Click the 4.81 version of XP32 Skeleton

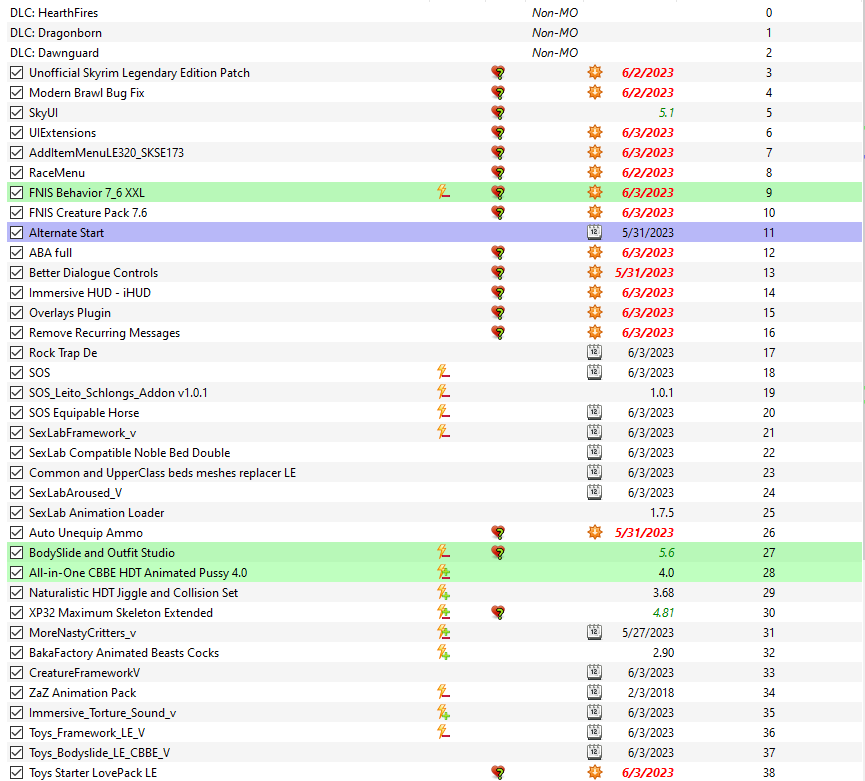point(663,613)
